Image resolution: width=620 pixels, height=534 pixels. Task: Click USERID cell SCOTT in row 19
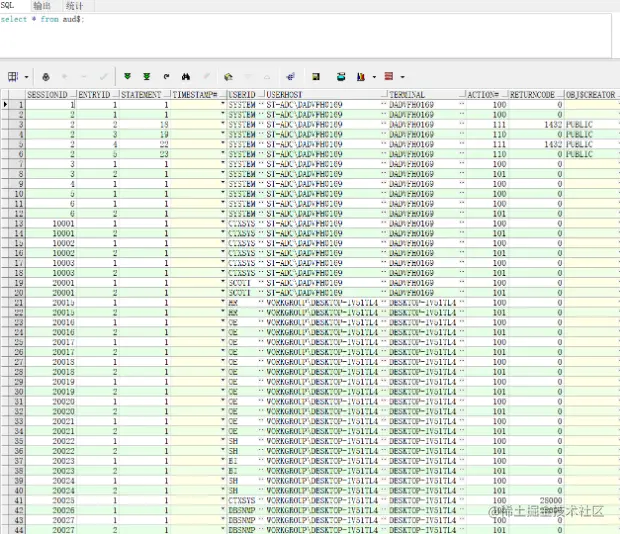pos(240,283)
